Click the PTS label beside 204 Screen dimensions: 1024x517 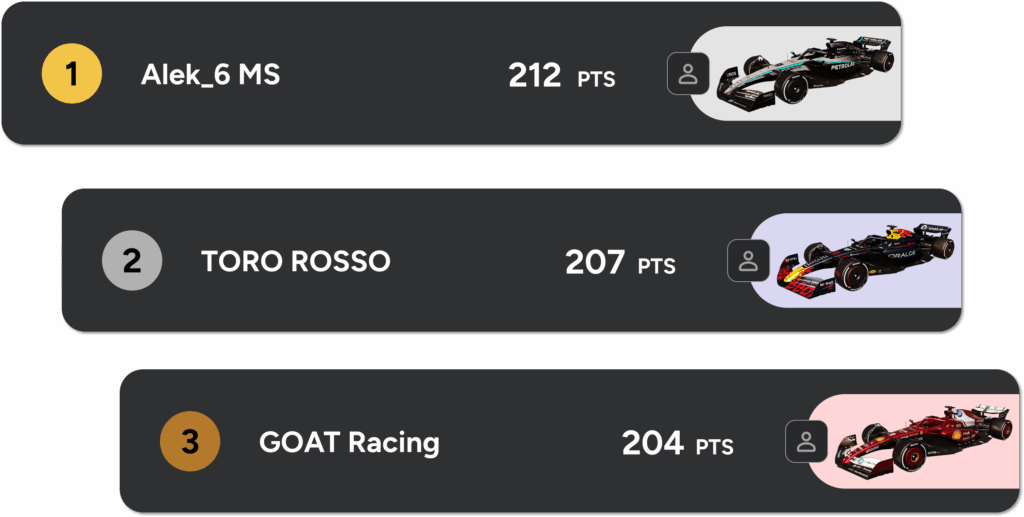(x=714, y=446)
